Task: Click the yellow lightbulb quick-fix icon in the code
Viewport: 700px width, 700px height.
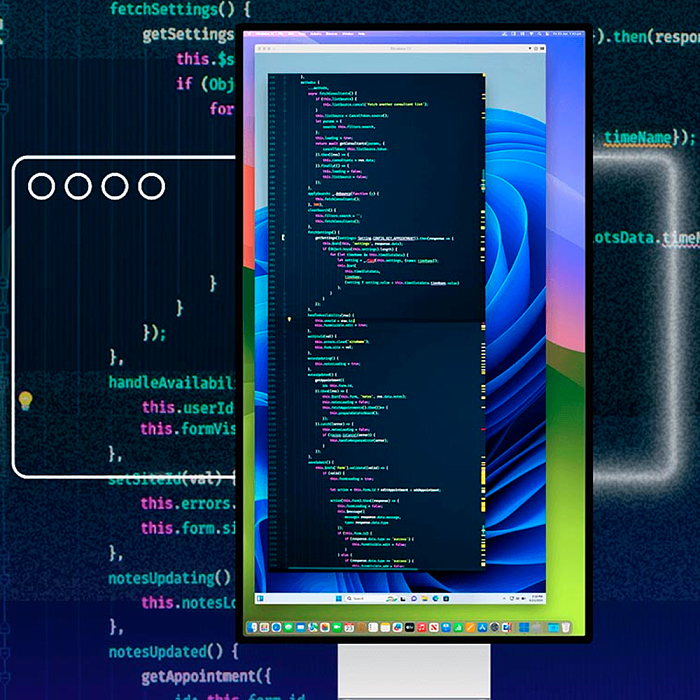Action: (26, 401)
